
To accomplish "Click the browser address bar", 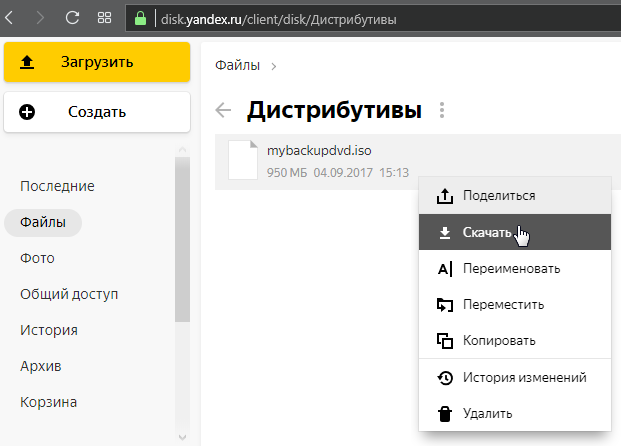I will [x=380, y=18].
